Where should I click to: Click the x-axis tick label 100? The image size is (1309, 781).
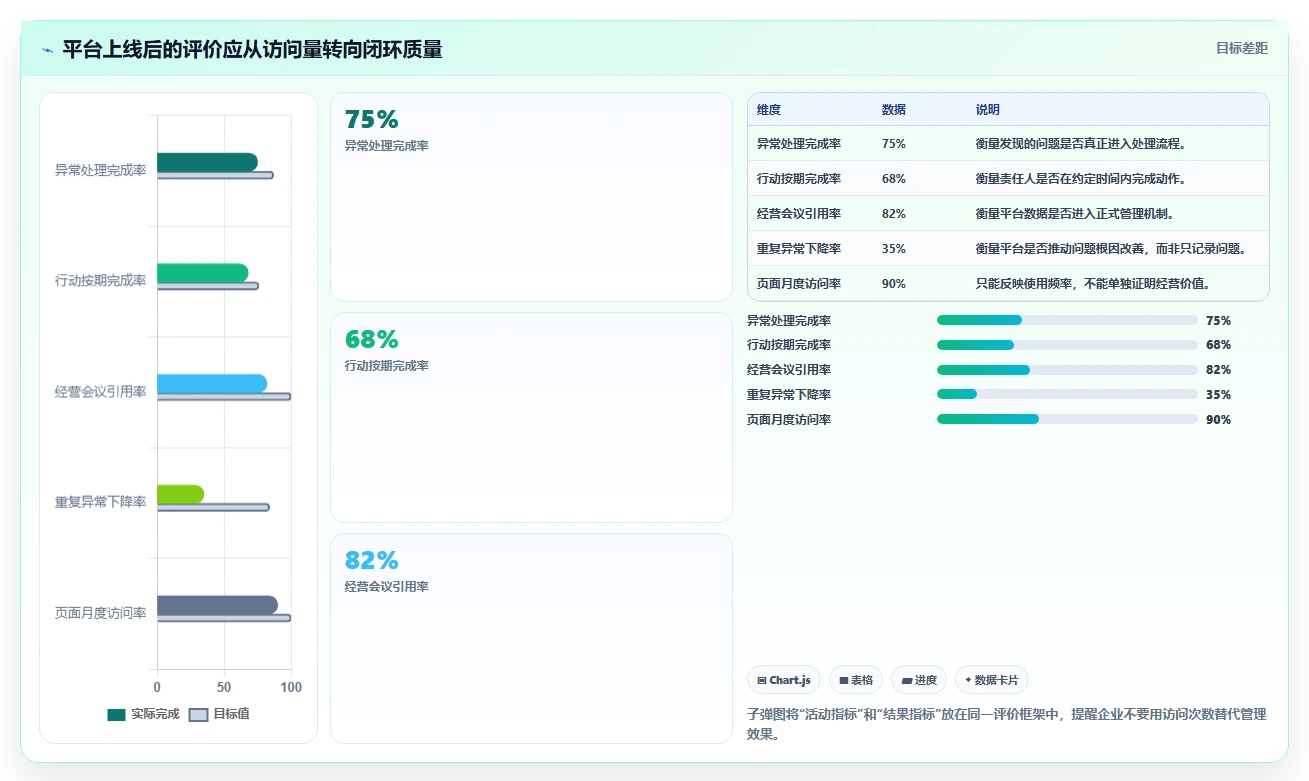[290, 688]
